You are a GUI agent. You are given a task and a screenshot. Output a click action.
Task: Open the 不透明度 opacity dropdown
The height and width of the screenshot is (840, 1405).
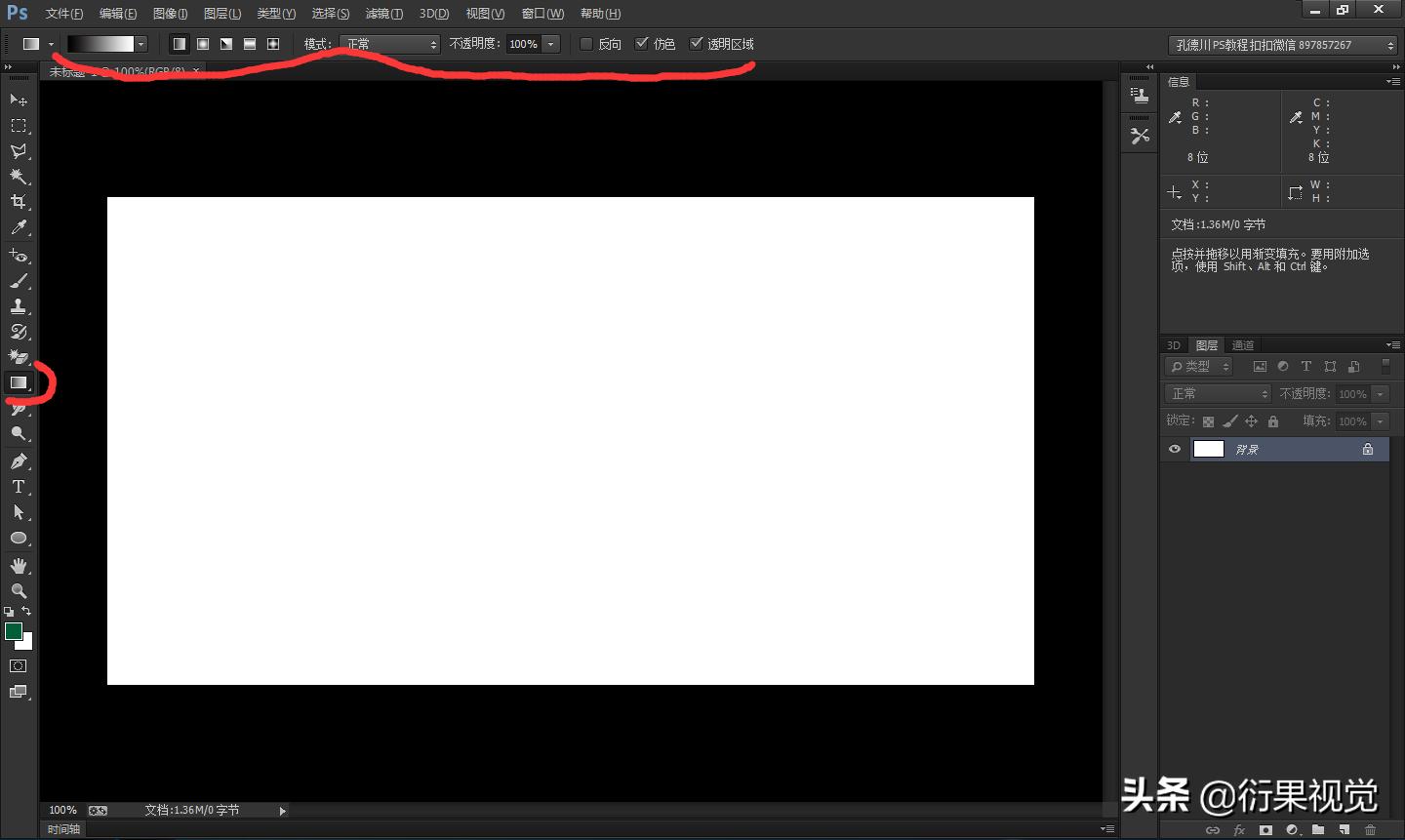pyautogui.click(x=549, y=44)
